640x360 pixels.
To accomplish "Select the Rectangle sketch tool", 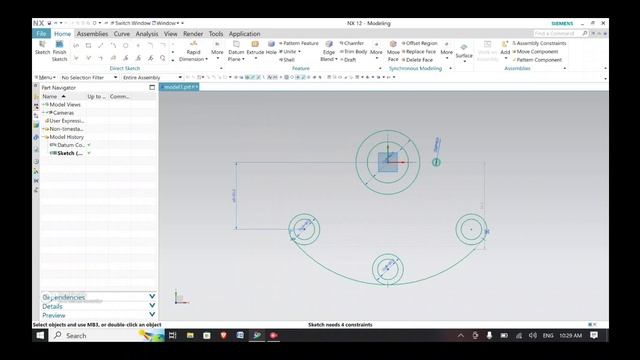I will coord(88,46).
